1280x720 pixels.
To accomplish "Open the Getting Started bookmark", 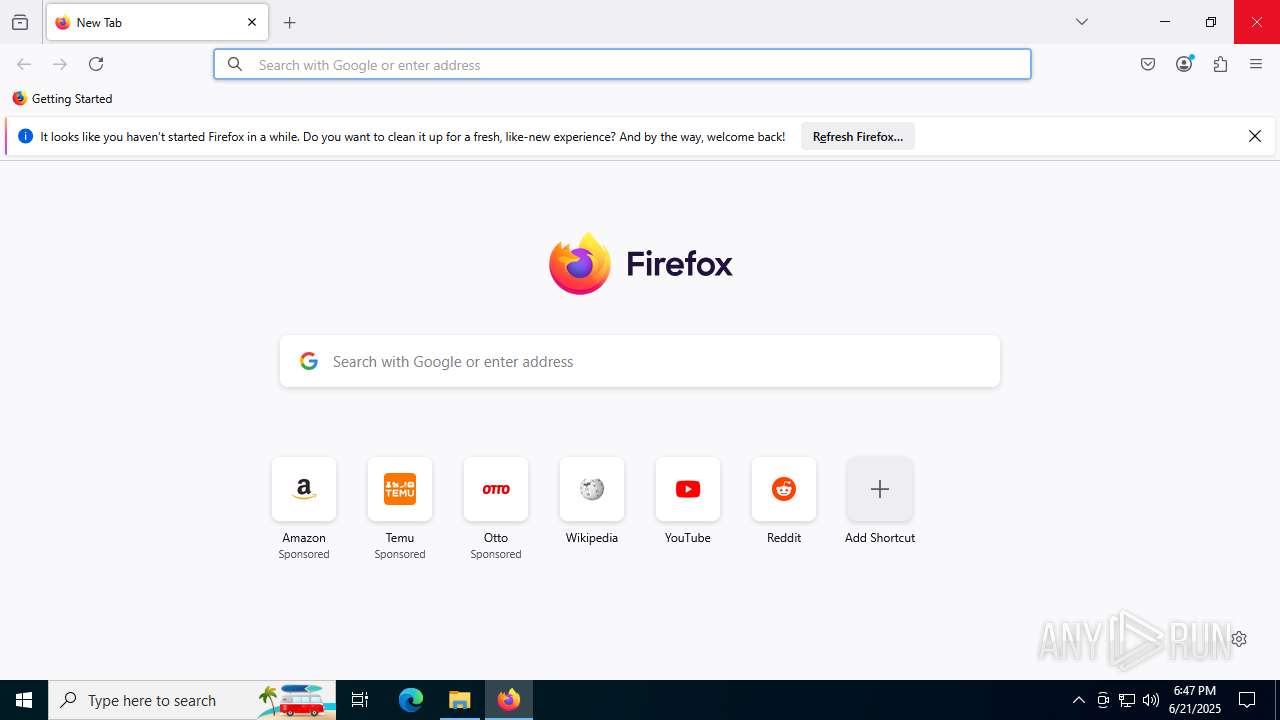I will (62, 99).
